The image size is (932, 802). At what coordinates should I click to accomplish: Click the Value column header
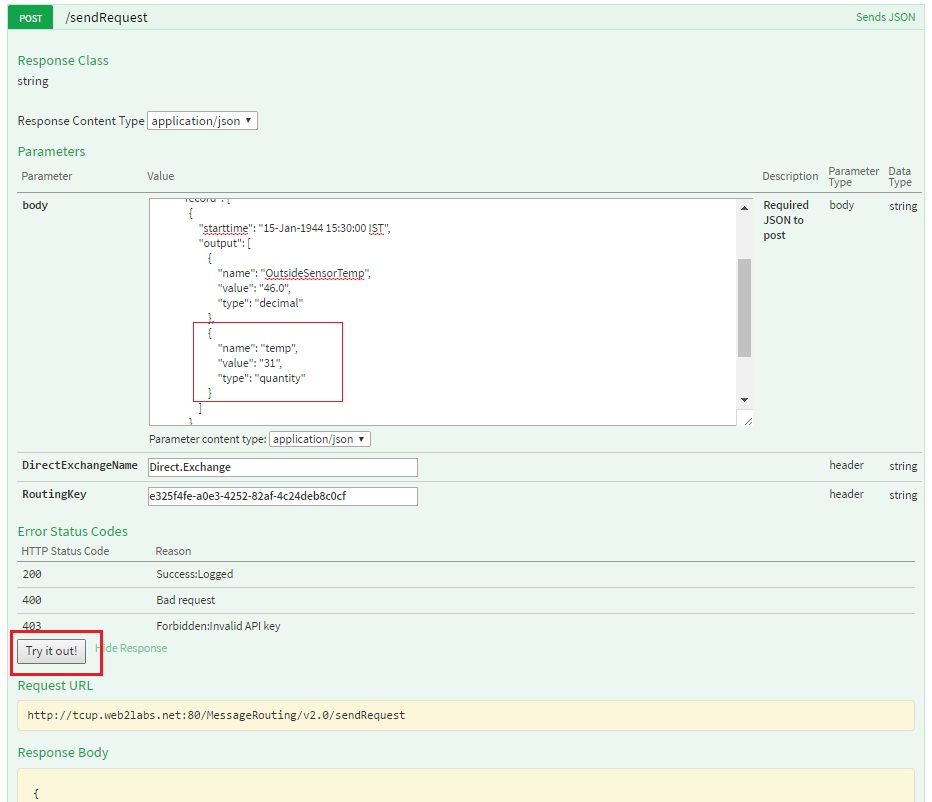tap(160, 176)
